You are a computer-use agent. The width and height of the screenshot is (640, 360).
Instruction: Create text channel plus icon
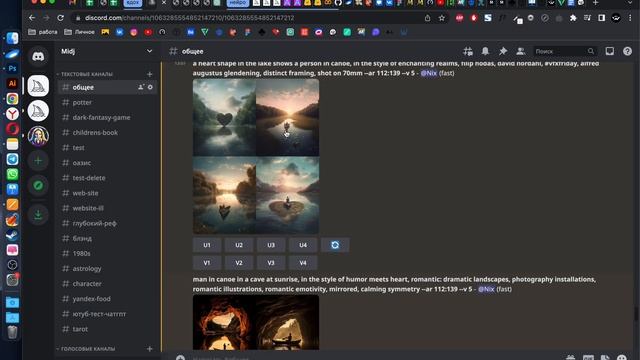[149, 74]
